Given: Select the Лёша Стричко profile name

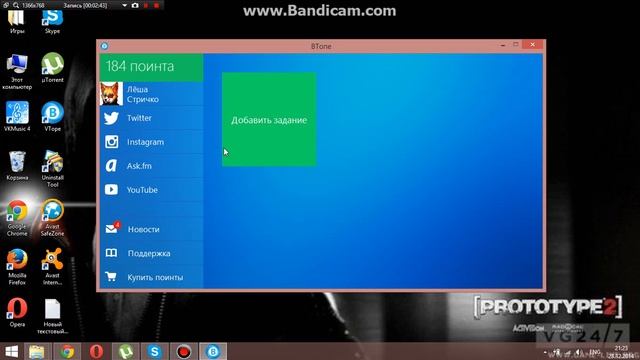Looking at the screenshot, I should [x=142, y=94].
